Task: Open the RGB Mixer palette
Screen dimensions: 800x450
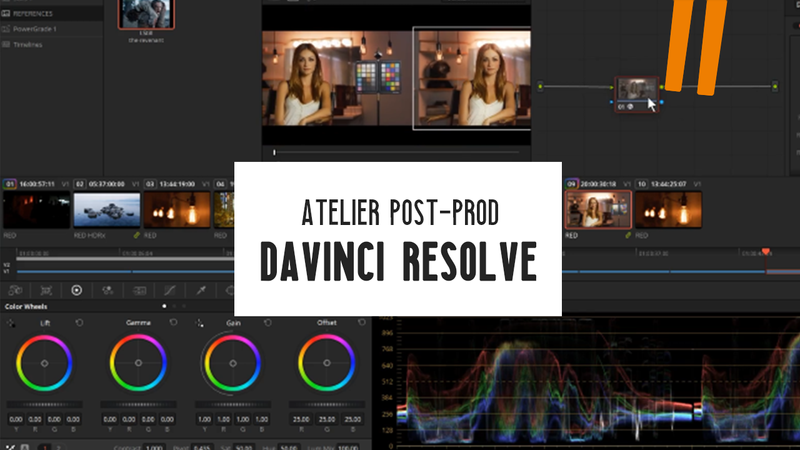Action: tap(108, 290)
